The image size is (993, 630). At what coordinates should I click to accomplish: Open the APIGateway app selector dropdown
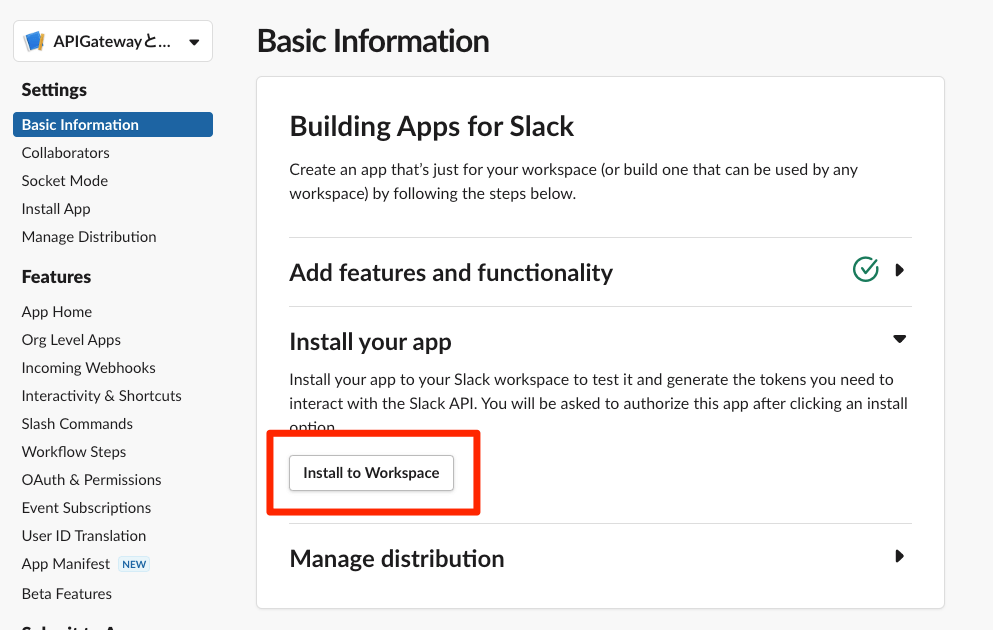(193, 42)
